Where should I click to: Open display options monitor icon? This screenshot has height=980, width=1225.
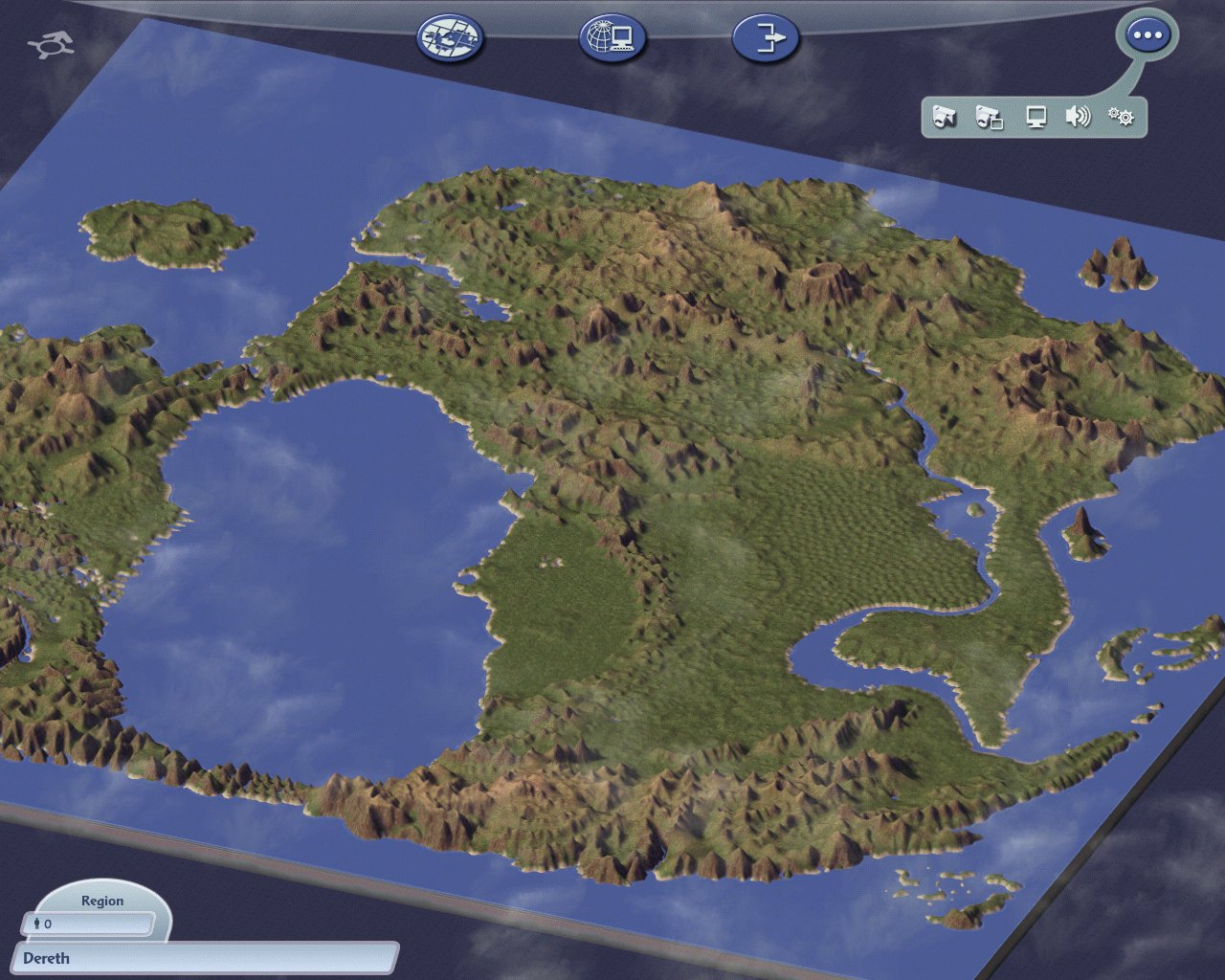click(1036, 117)
